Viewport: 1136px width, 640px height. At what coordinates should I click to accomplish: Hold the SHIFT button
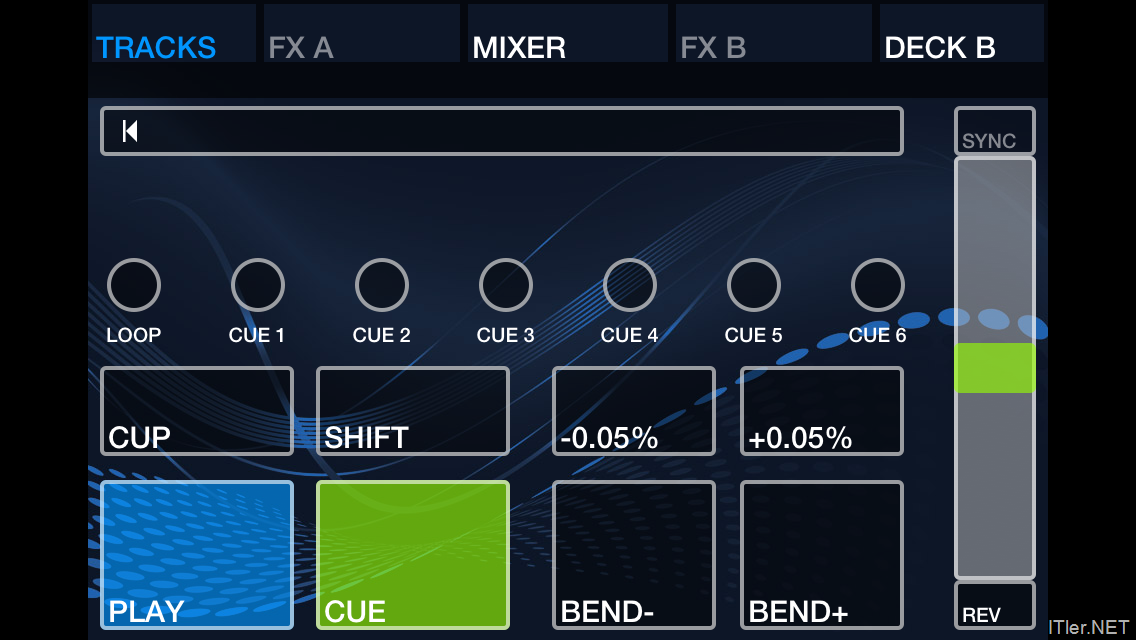click(x=413, y=411)
